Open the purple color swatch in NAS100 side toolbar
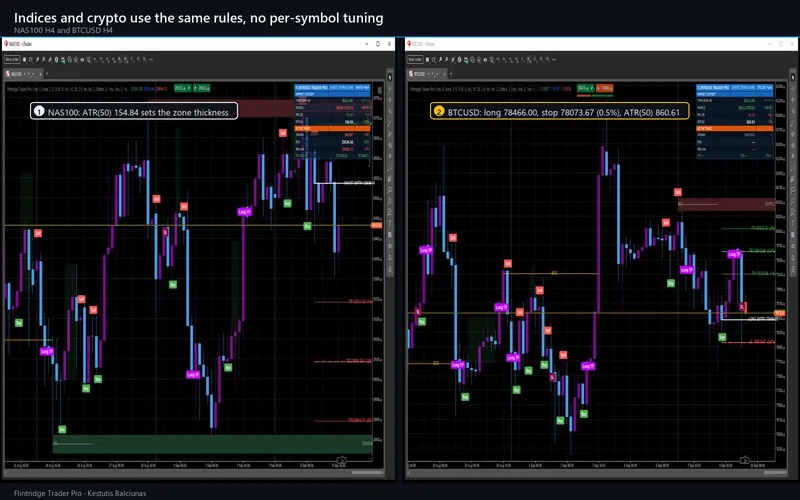This screenshot has height=500, width=800. coord(390,235)
